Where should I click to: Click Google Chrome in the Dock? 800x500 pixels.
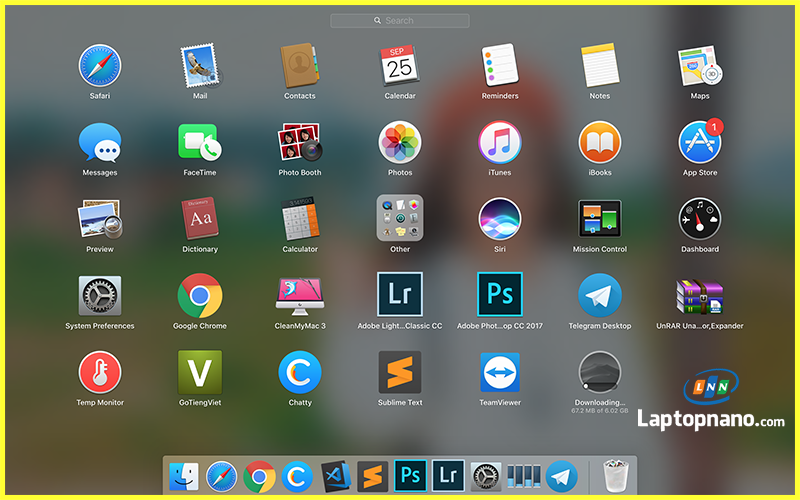point(259,477)
